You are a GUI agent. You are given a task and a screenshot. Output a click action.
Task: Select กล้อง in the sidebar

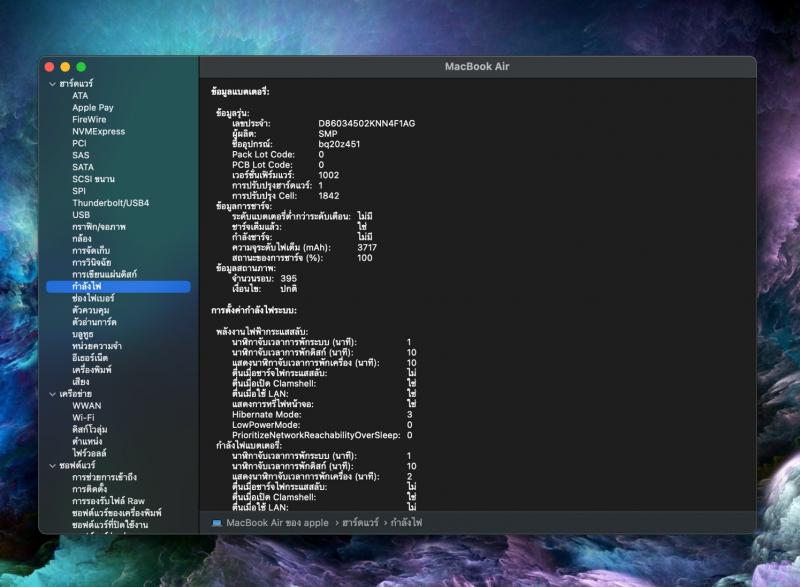coord(82,239)
